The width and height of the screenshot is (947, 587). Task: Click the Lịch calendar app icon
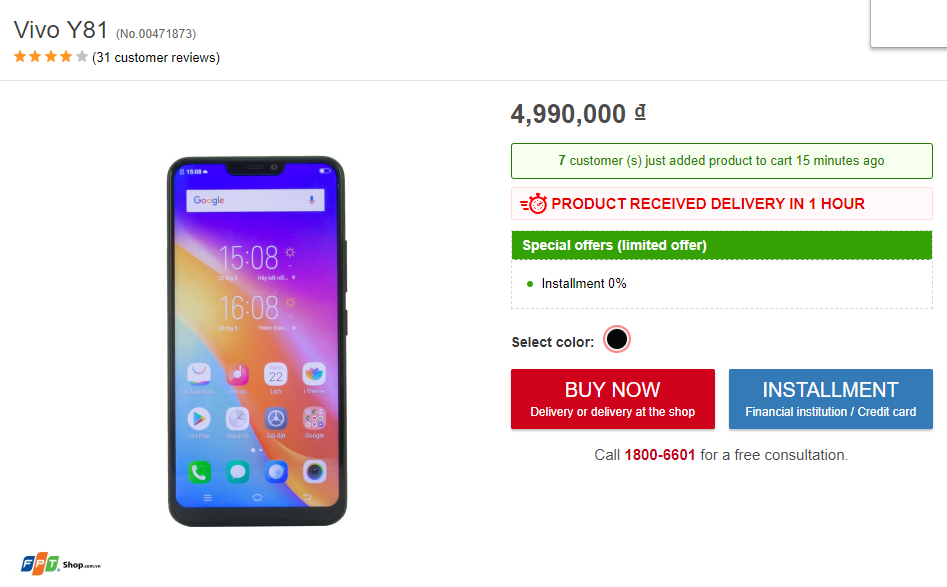click(276, 374)
